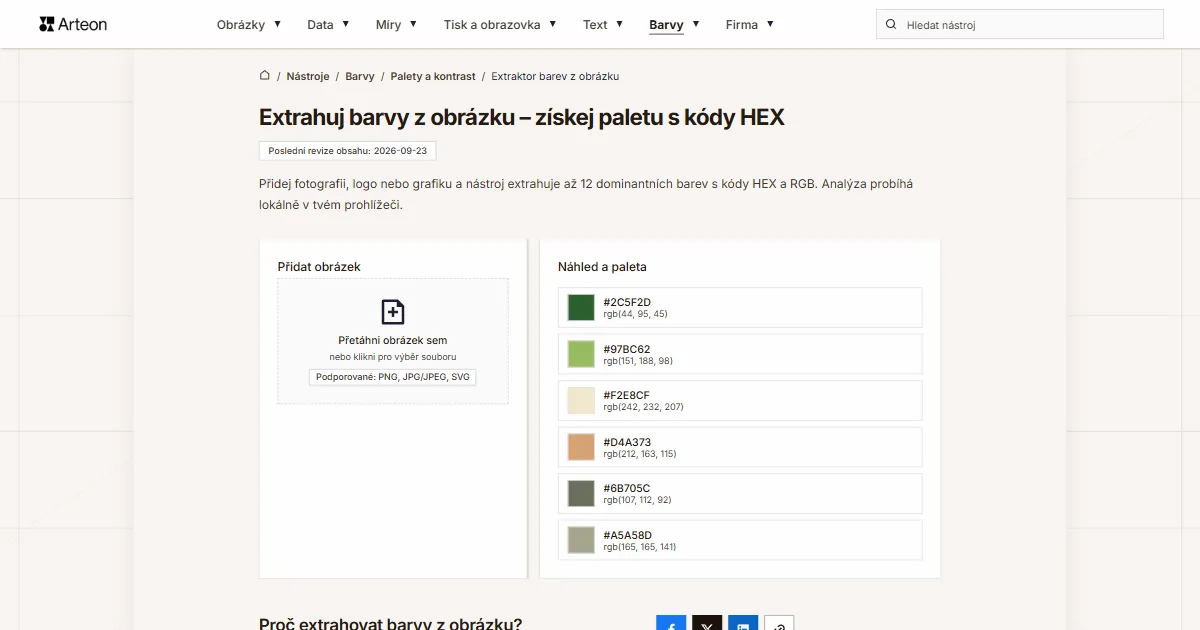Click the Hledat nástroj search field

click(1020, 25)
